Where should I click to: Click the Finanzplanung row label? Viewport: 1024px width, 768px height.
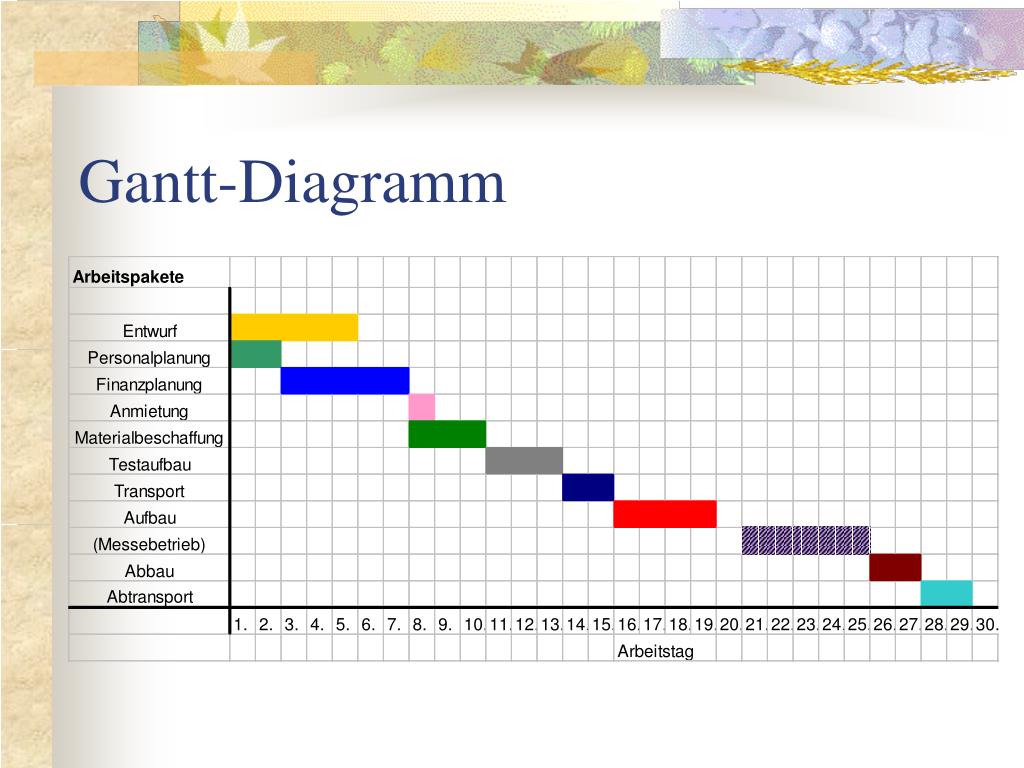point(149,385)
